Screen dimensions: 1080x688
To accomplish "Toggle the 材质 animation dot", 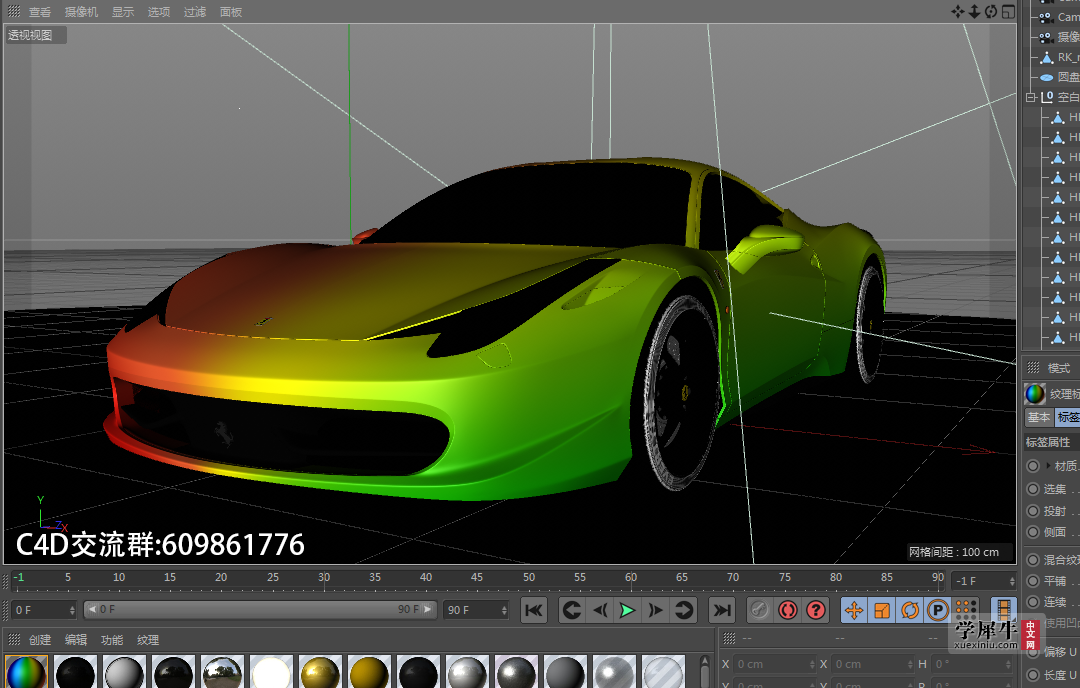I will point(1032,466).
